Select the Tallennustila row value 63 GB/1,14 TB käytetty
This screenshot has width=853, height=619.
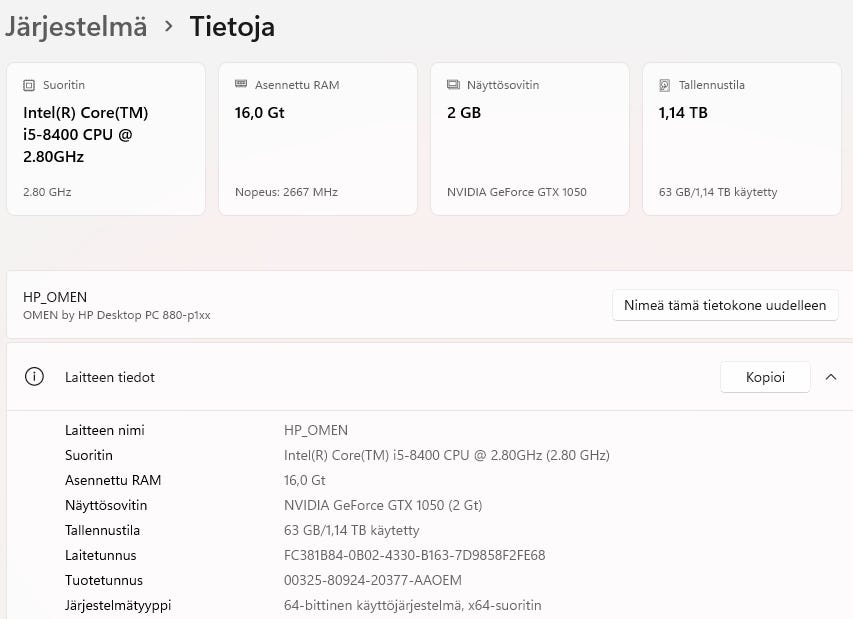click(351, 530)
